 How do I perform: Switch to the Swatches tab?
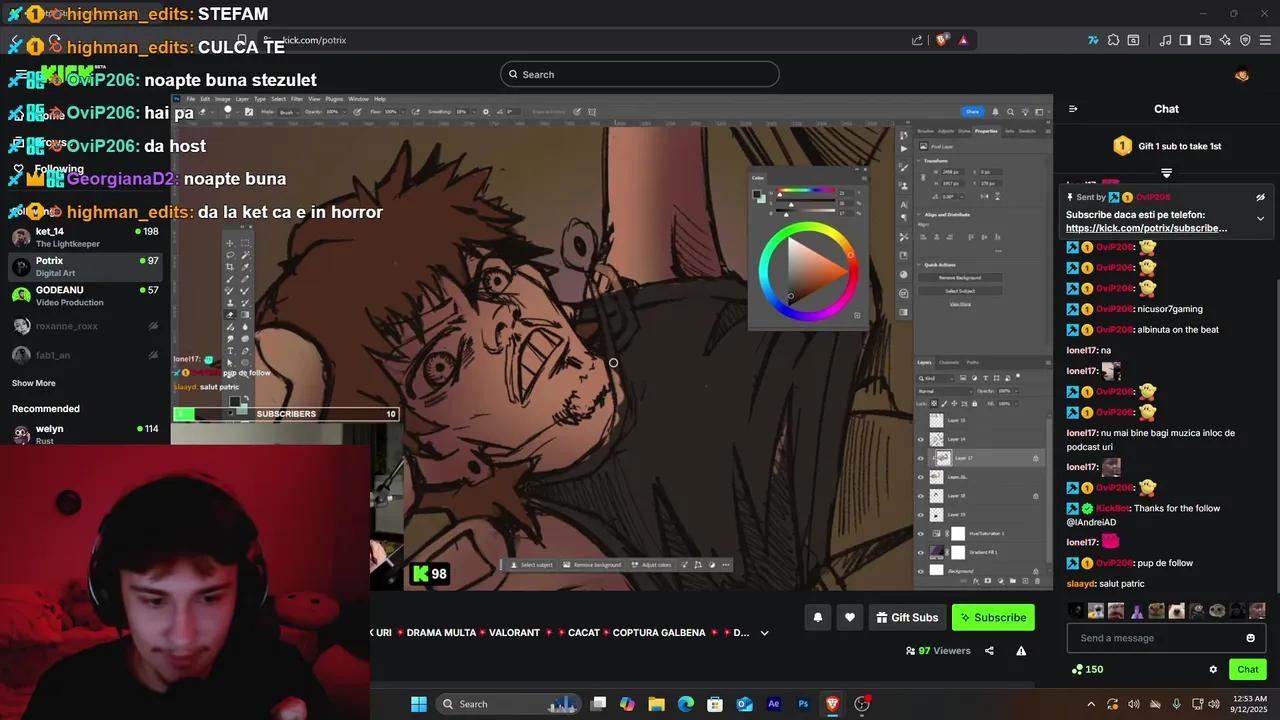(1027, 131)
